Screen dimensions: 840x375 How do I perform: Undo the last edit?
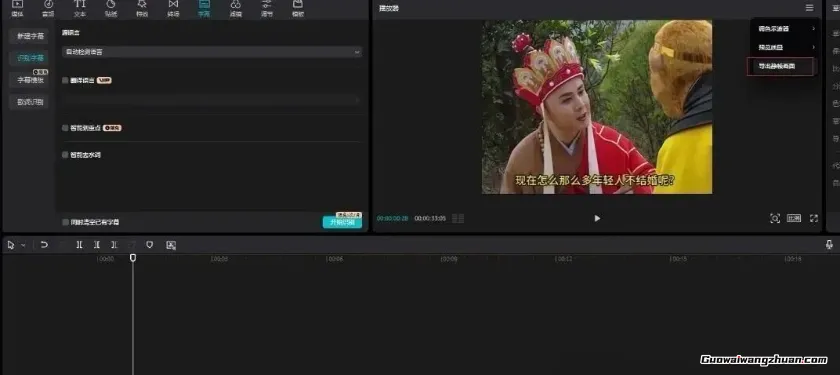point(44,245)
